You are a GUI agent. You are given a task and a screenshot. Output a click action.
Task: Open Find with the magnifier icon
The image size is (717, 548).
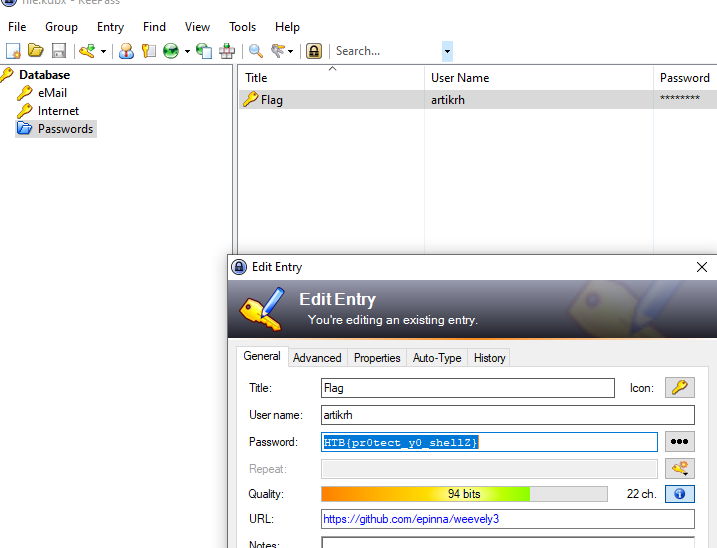[x=256, y=51]
